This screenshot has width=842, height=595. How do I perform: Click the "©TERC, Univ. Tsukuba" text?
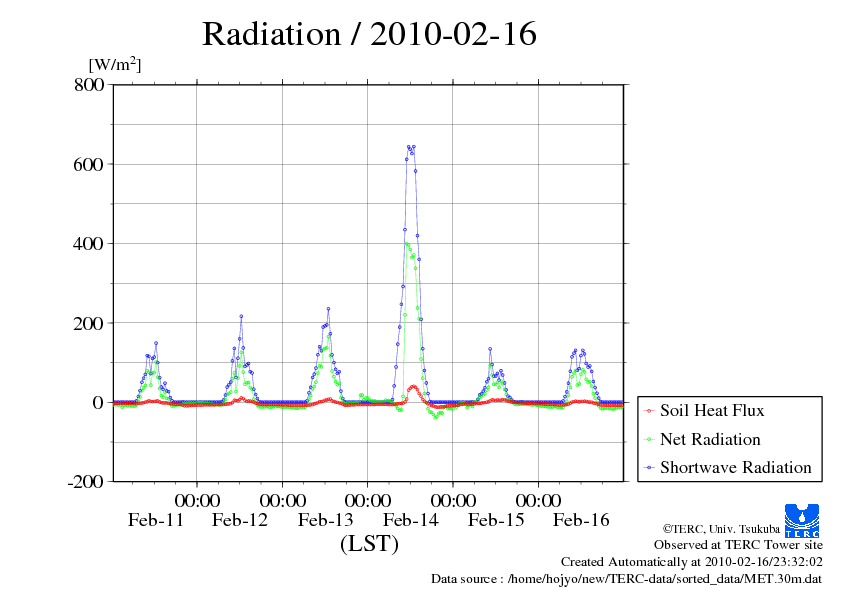coord(721,529)
